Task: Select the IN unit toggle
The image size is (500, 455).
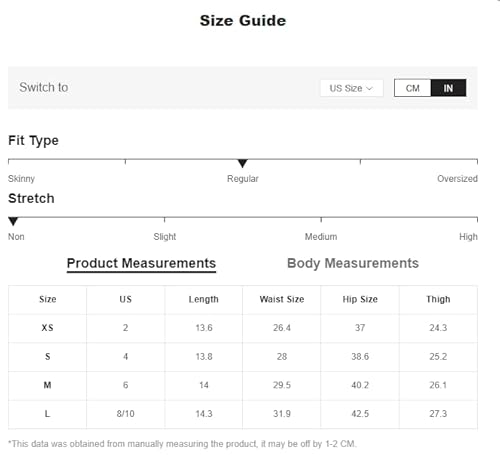Action: pos(448,88)
